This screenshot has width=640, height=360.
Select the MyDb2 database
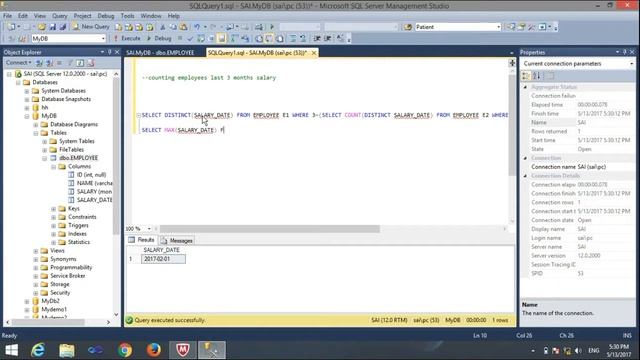[50, 301]
